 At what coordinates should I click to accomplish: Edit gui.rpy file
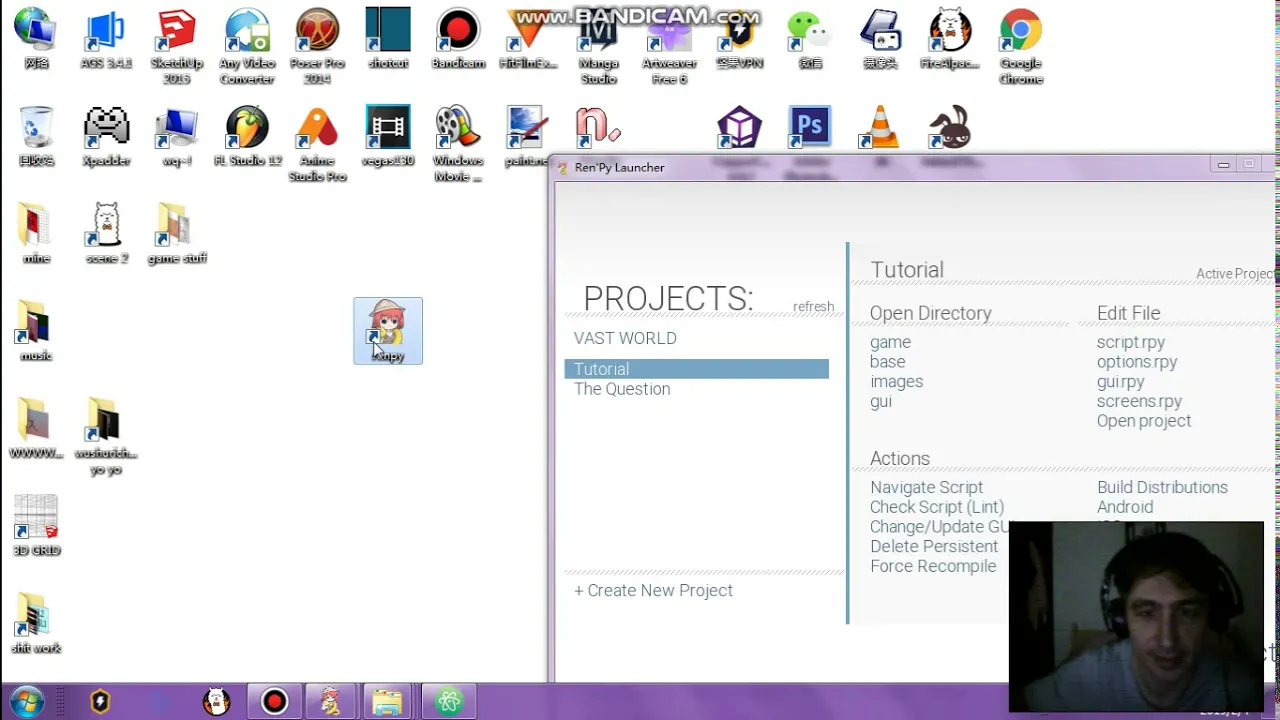(1120, 381)
